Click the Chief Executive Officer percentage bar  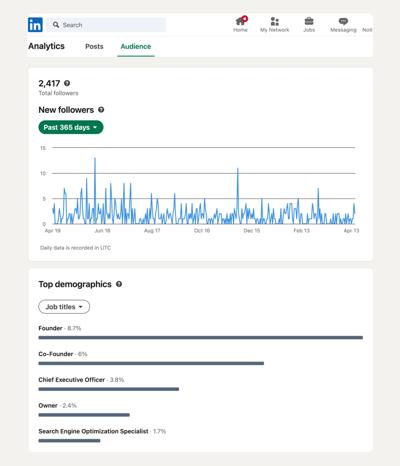[x=109, y=389]
